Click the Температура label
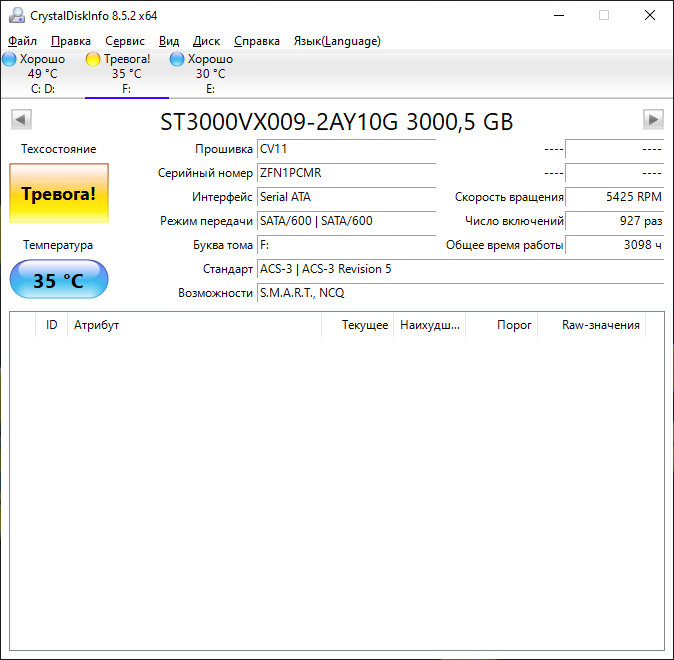This screenshot has width=674, height=660. (x=58, y=246)
